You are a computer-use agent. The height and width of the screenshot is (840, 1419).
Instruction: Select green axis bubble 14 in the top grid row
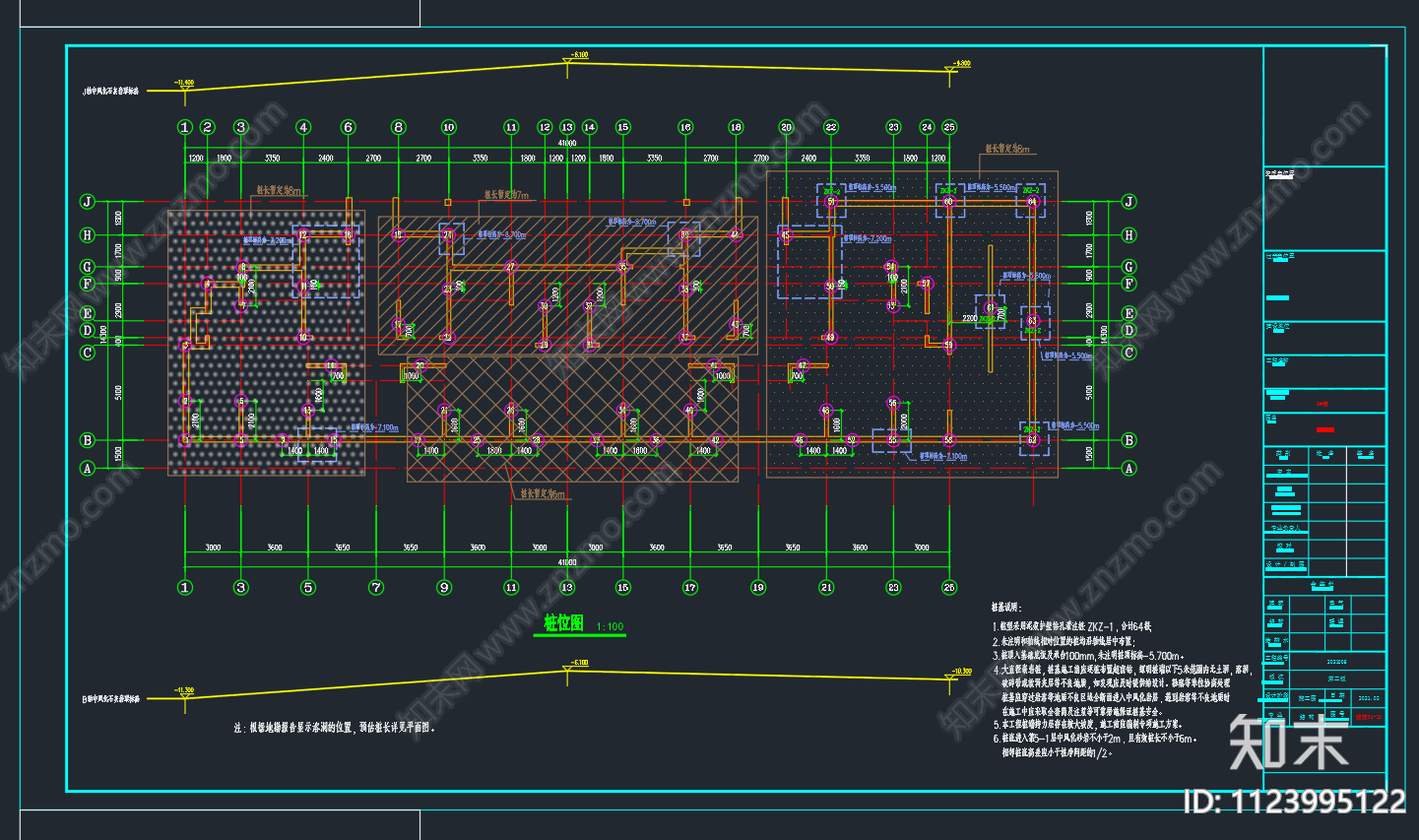point(589,127)
